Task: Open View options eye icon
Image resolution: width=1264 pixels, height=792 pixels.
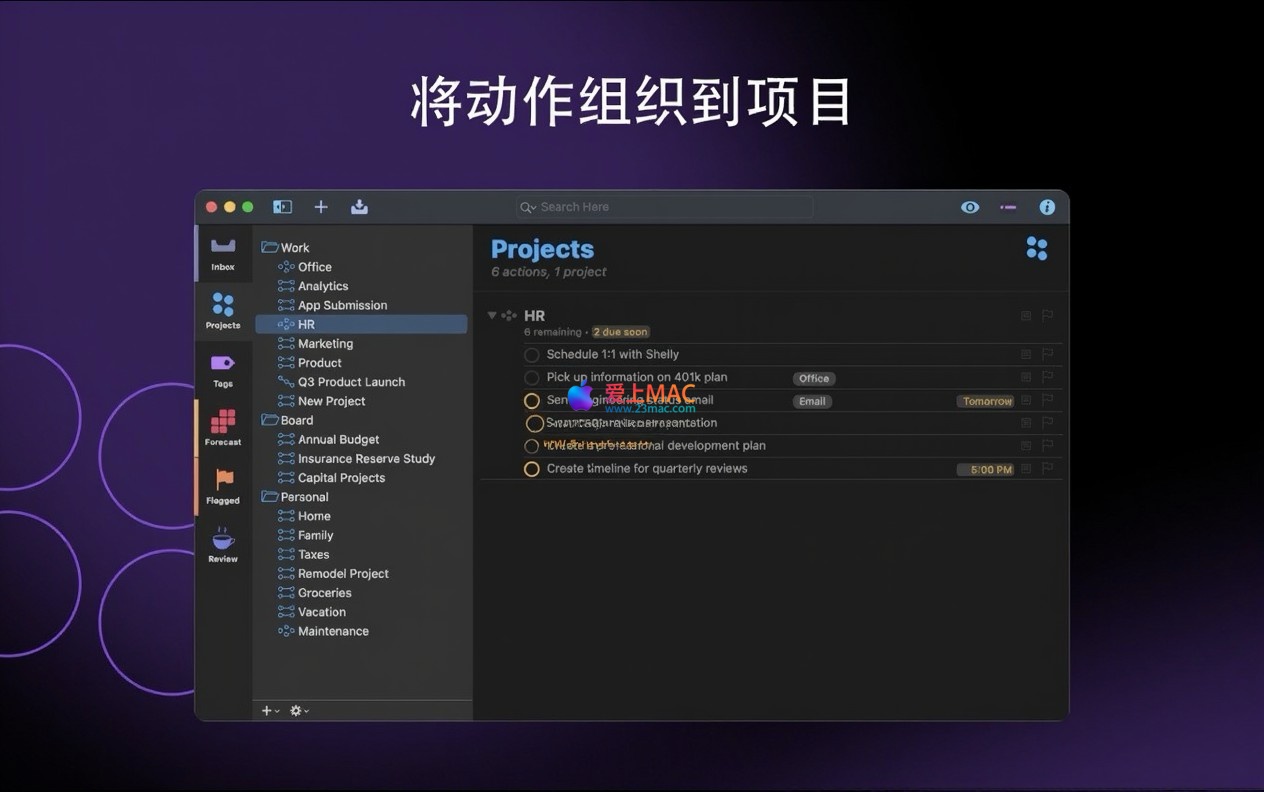Action: click(970, 207)
